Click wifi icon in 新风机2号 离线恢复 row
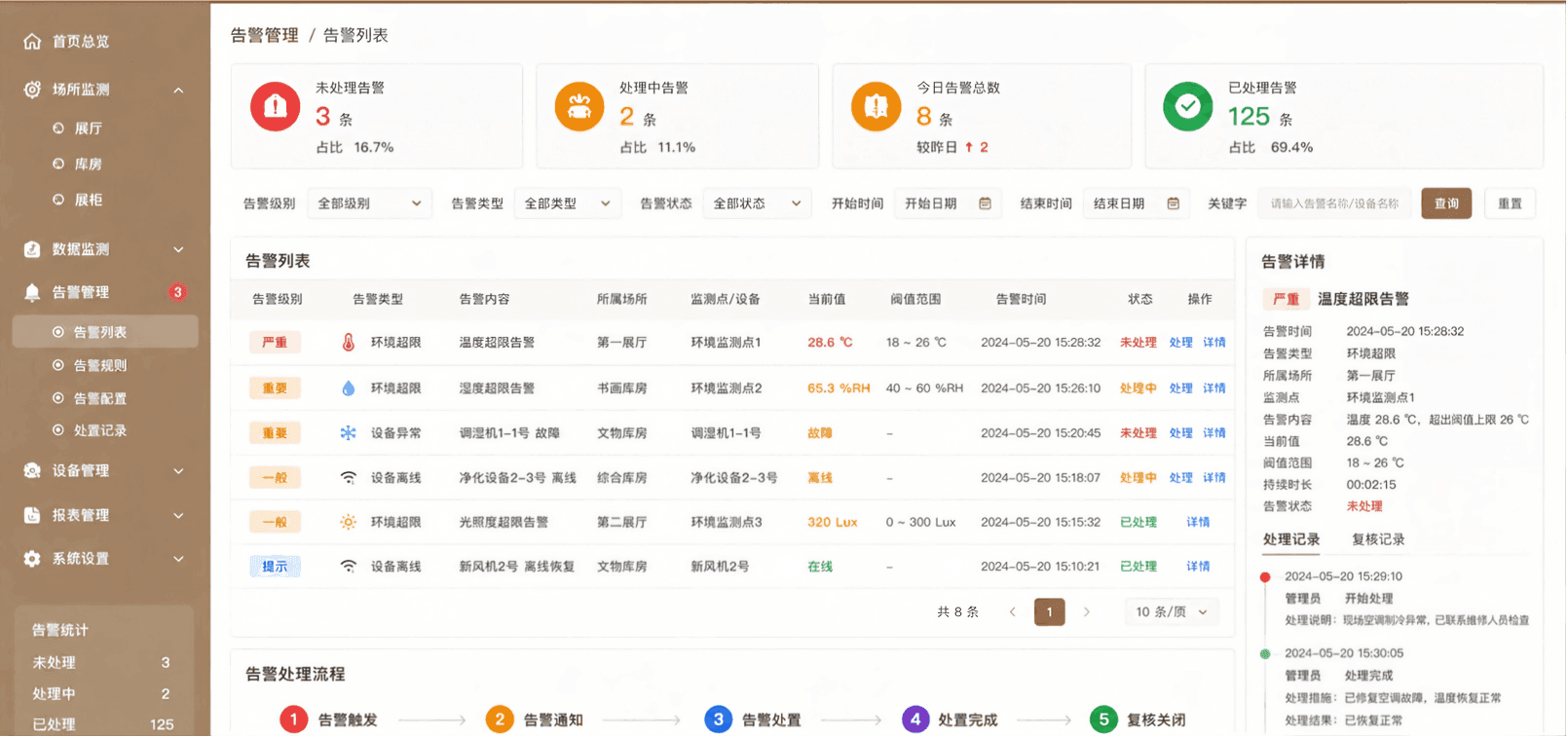This screenshot has width=1568, height=737. coord(348,567)
